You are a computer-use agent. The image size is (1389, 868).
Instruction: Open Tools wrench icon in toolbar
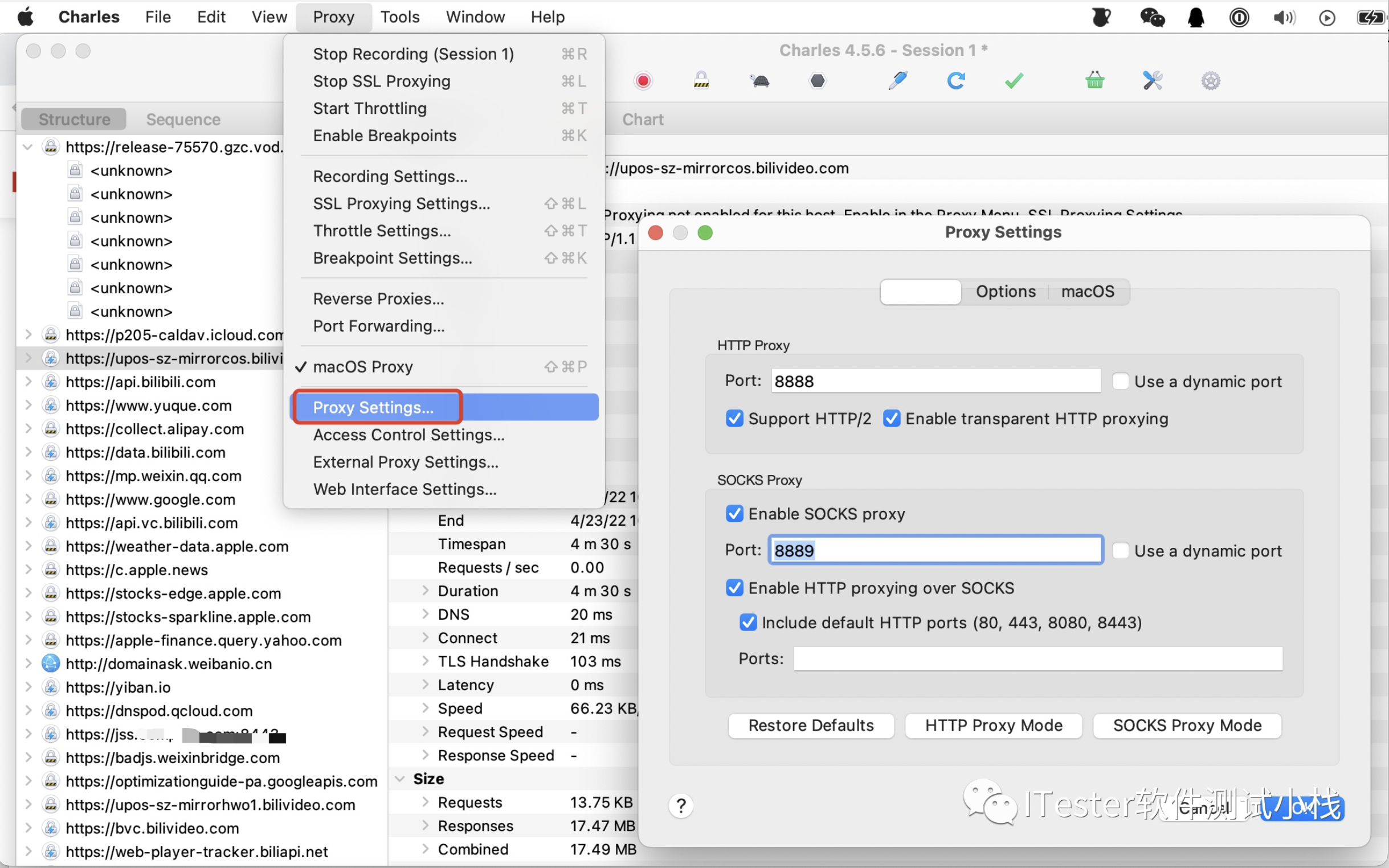click(x=1153, y=80)
